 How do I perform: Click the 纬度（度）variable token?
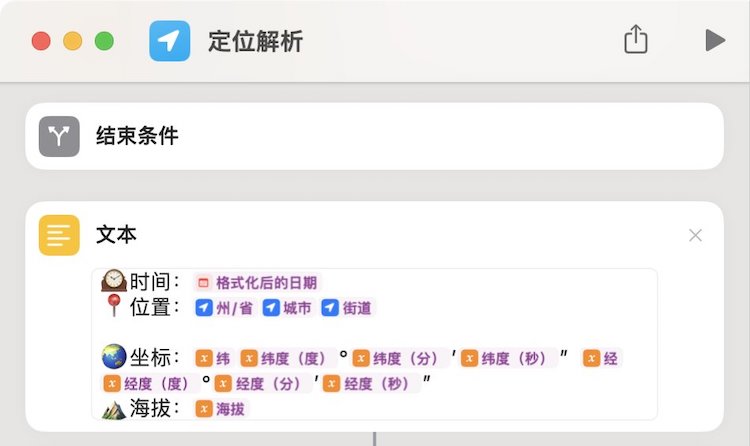(286, 358)
